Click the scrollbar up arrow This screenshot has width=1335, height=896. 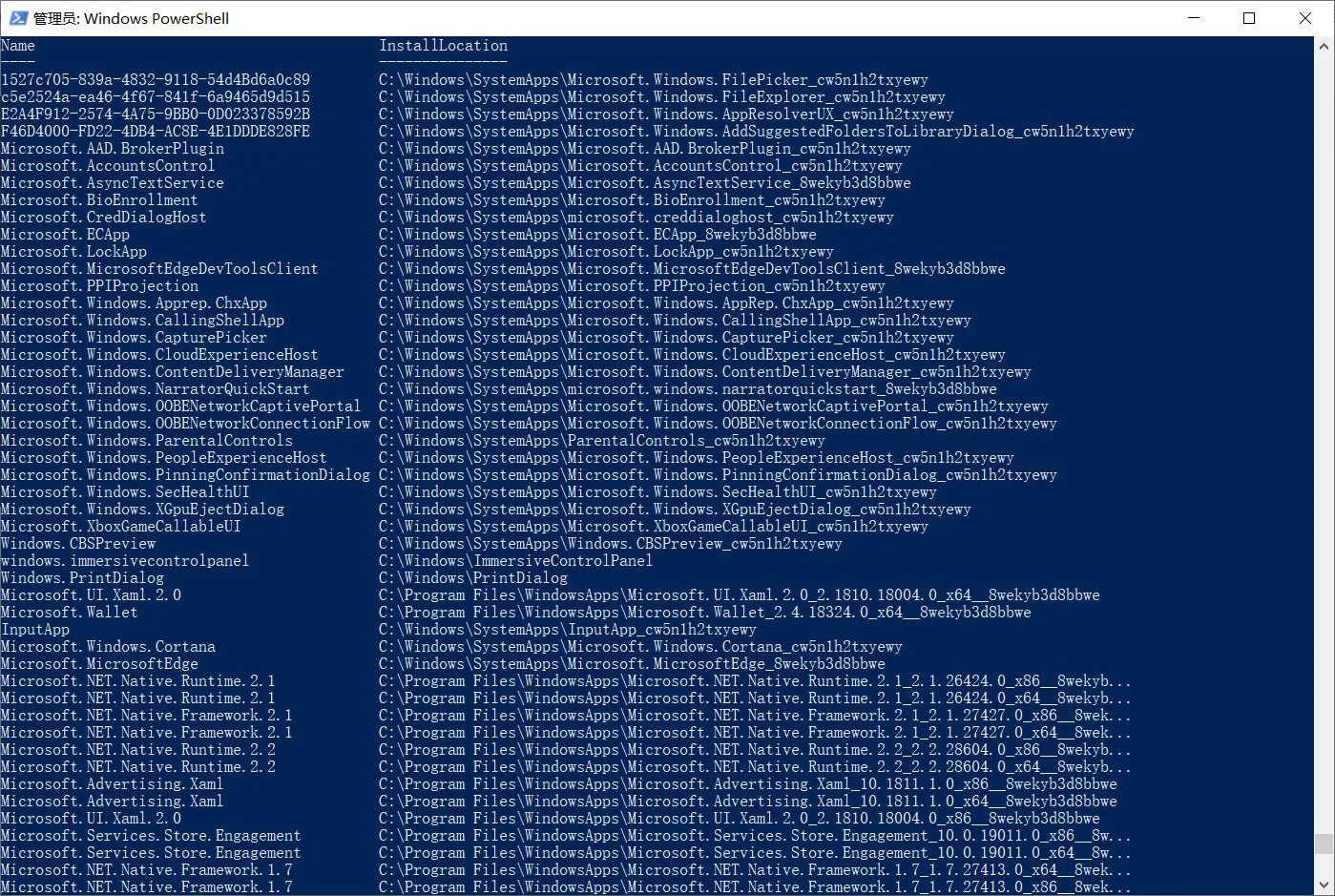click(1325, 46)
